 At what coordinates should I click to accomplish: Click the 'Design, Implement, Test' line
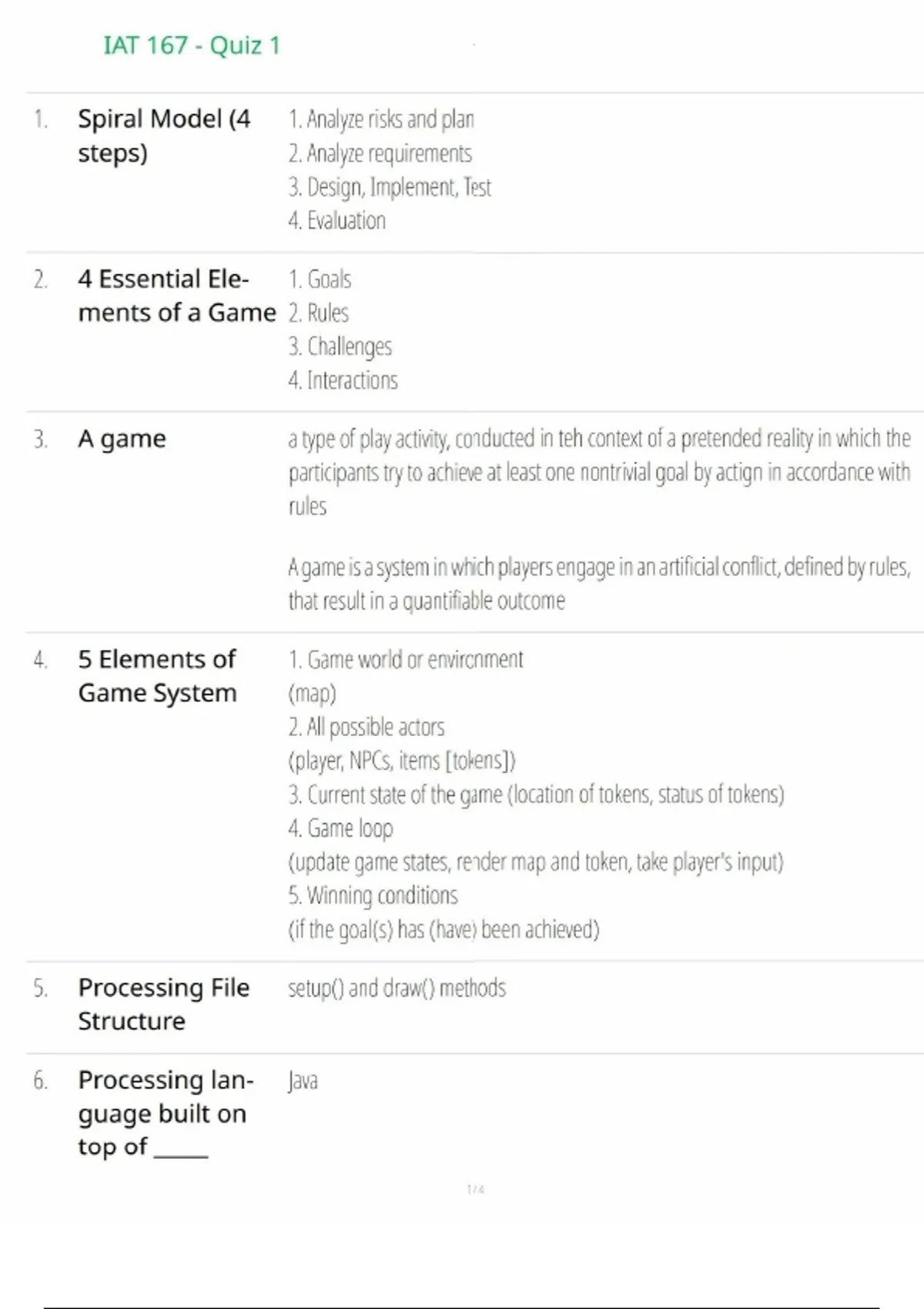390,187
